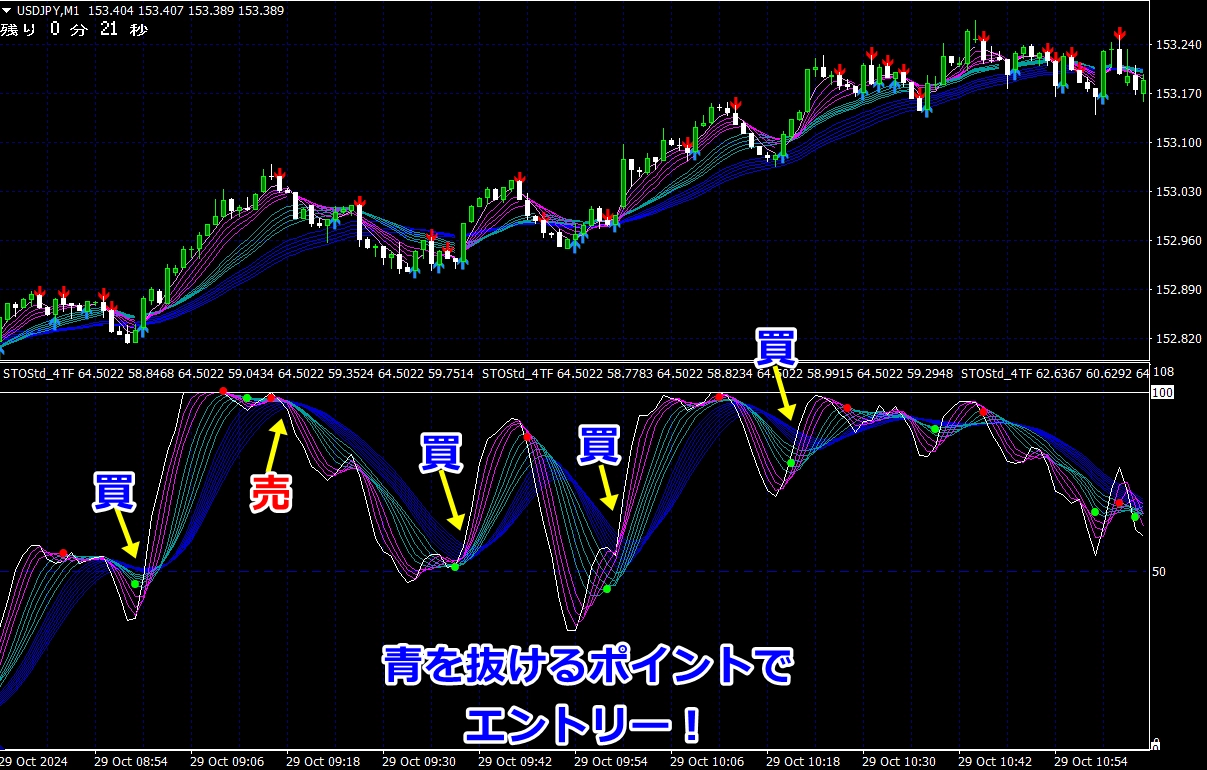Select the 152.820 price level on the scale

point(1178,339)
